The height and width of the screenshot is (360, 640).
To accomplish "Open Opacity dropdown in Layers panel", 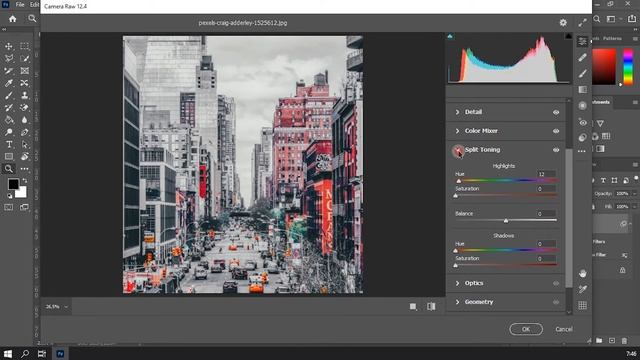I will point(634,193).
